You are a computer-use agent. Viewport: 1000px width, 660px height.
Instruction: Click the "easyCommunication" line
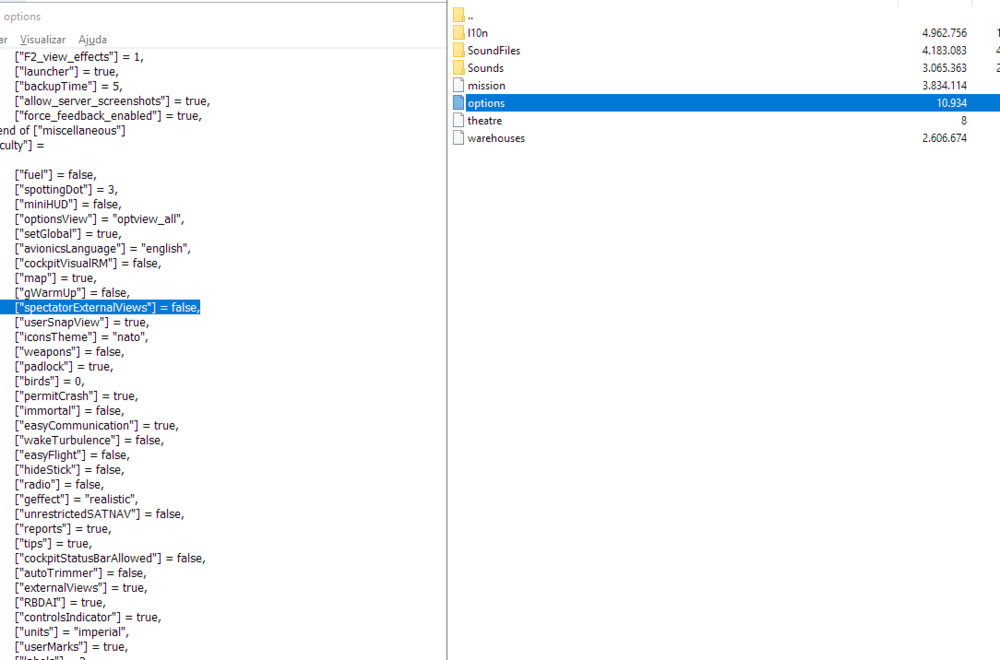coord(97,425)
